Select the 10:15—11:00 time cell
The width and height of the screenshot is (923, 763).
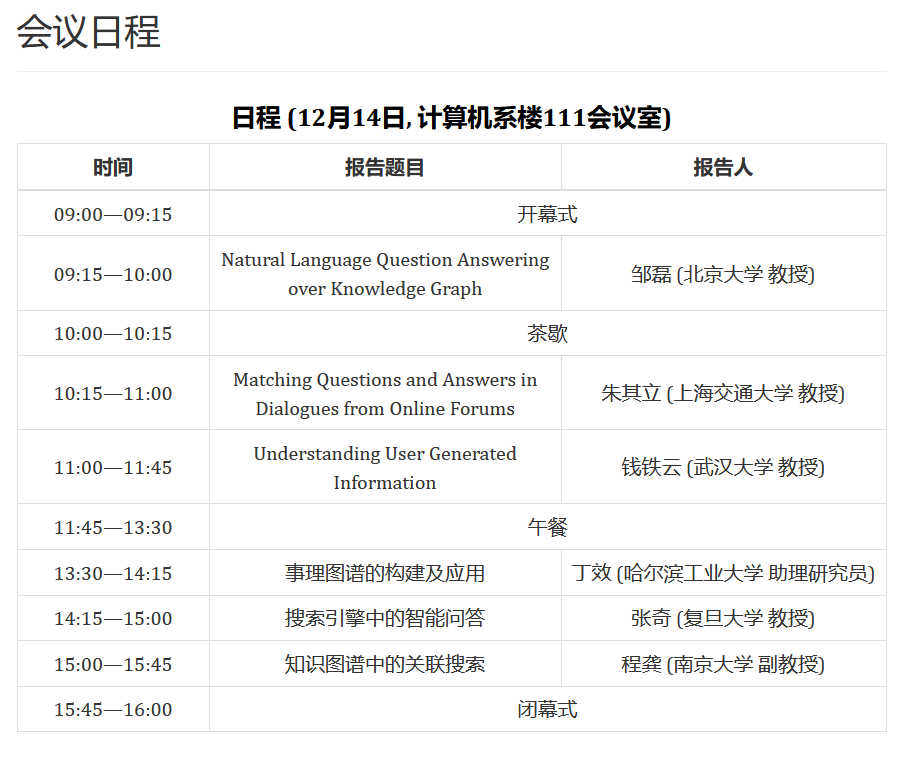(x=113, y=393)
